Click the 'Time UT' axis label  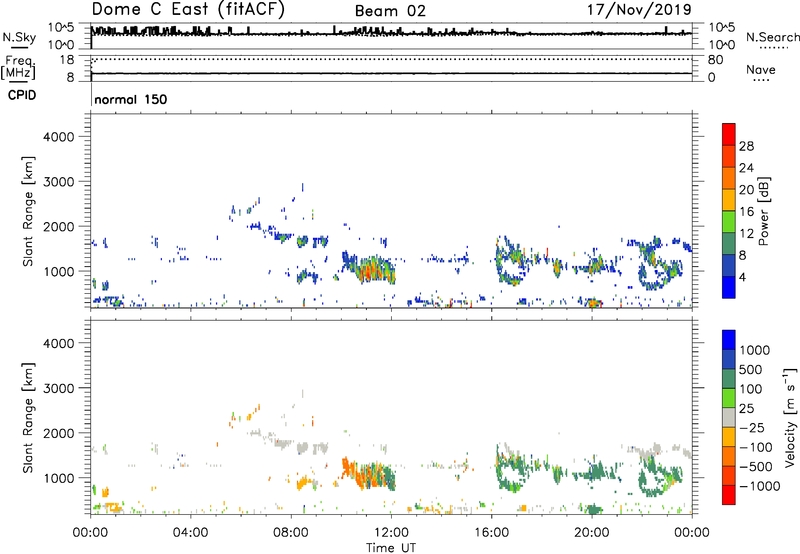[391, 548]
